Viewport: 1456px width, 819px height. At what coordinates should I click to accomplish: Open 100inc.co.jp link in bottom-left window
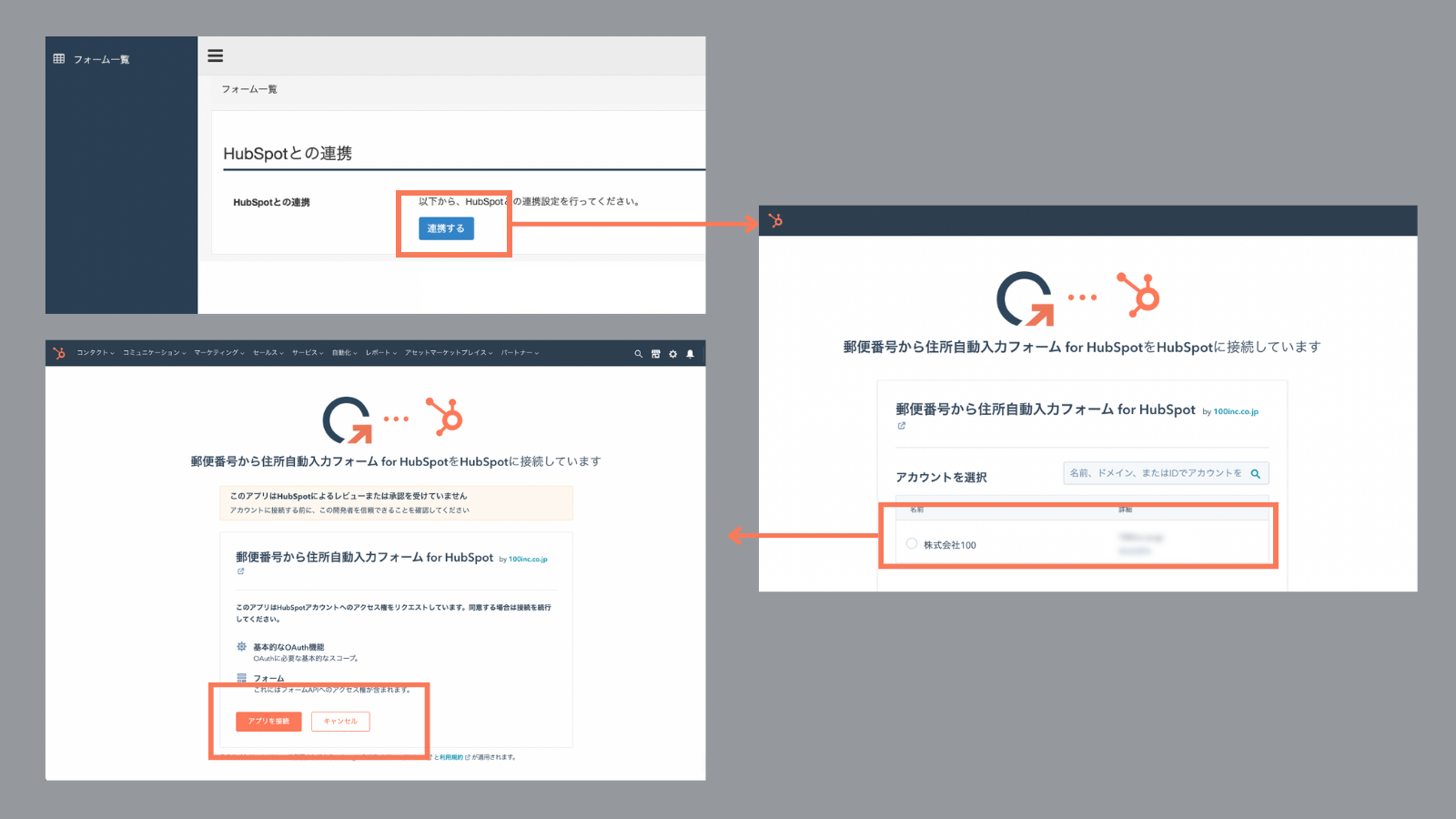[x=528, y=560]
